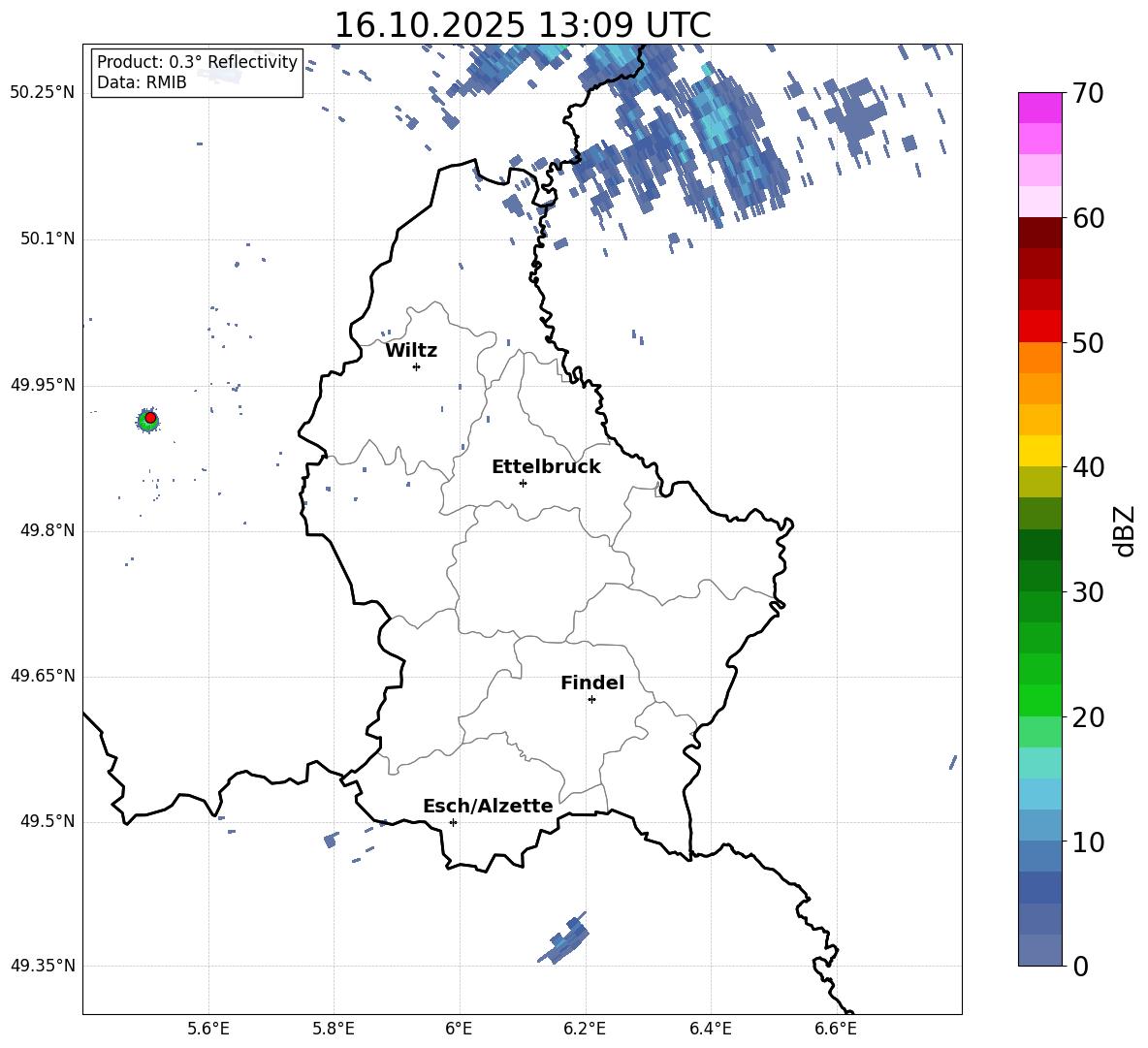Click the cross marker below Esch/Alzette
1148x1048 pixels.
coord(453,822)
